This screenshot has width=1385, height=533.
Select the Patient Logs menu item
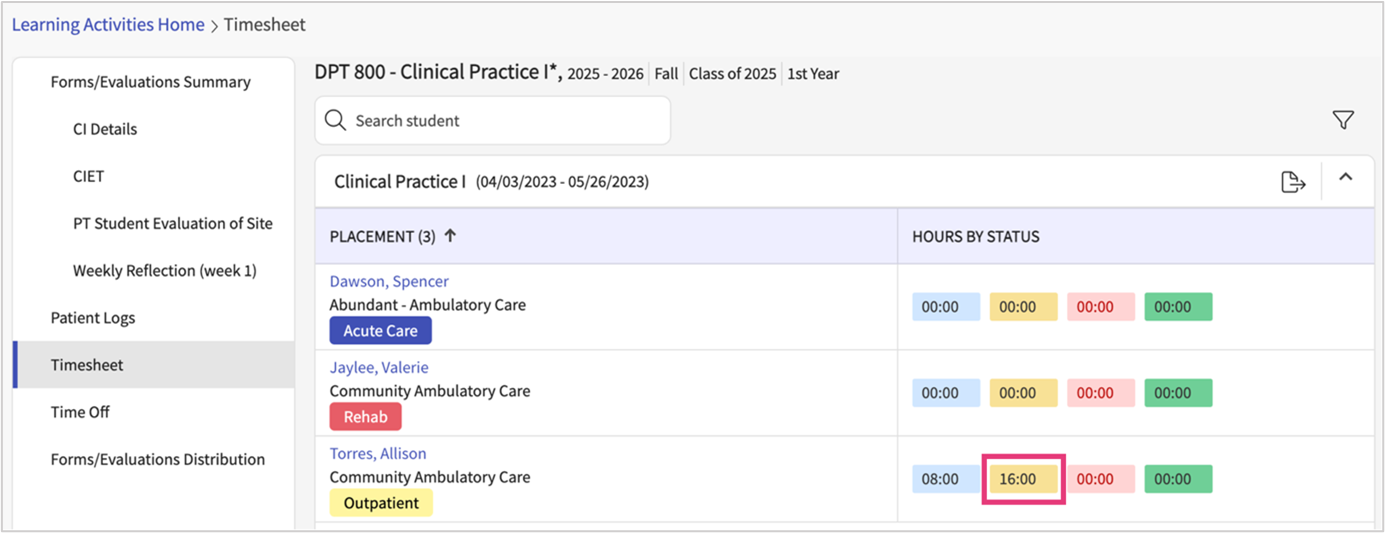point(93,318)
